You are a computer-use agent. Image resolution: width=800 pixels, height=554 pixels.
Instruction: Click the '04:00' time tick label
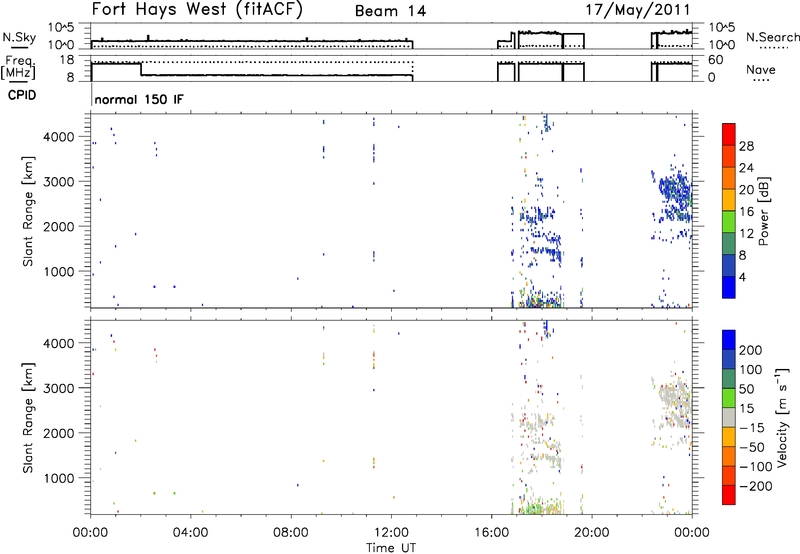point(191,533)
